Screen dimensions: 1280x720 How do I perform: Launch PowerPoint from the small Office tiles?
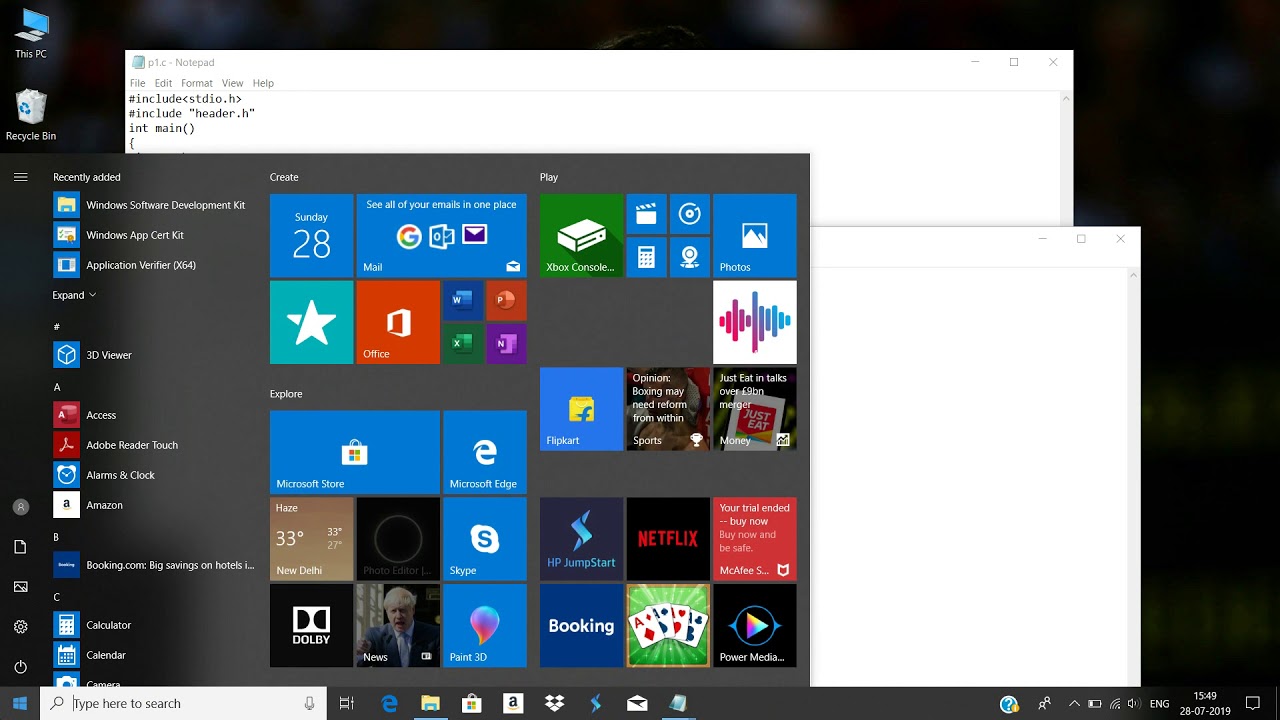(x=506, y=300)
